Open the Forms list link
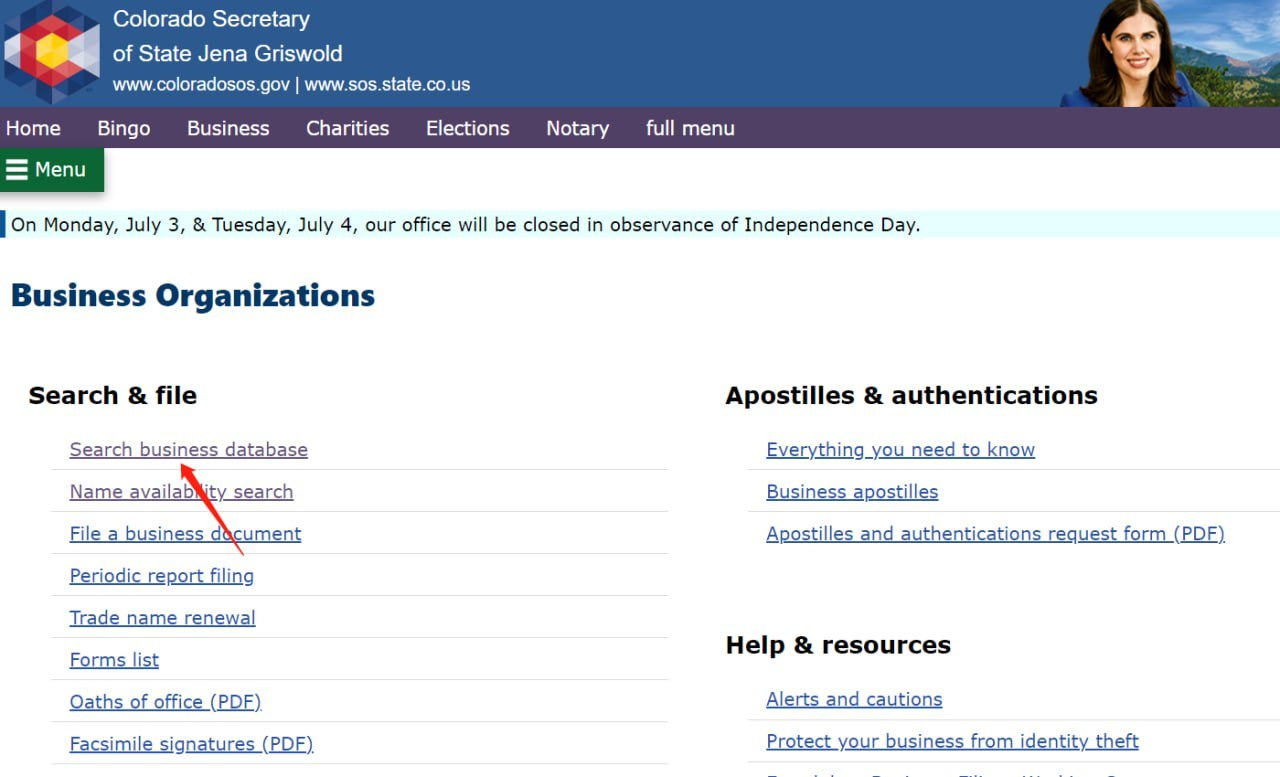Image resolution: width=1280 pixels, height=777 pixels. [x=114, y=659]
